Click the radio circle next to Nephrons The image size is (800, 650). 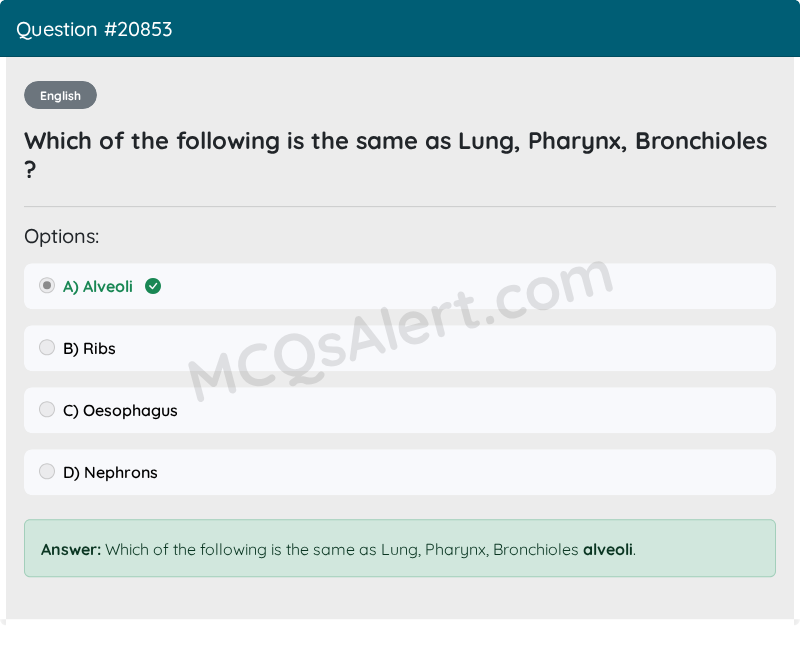point(47,471)
